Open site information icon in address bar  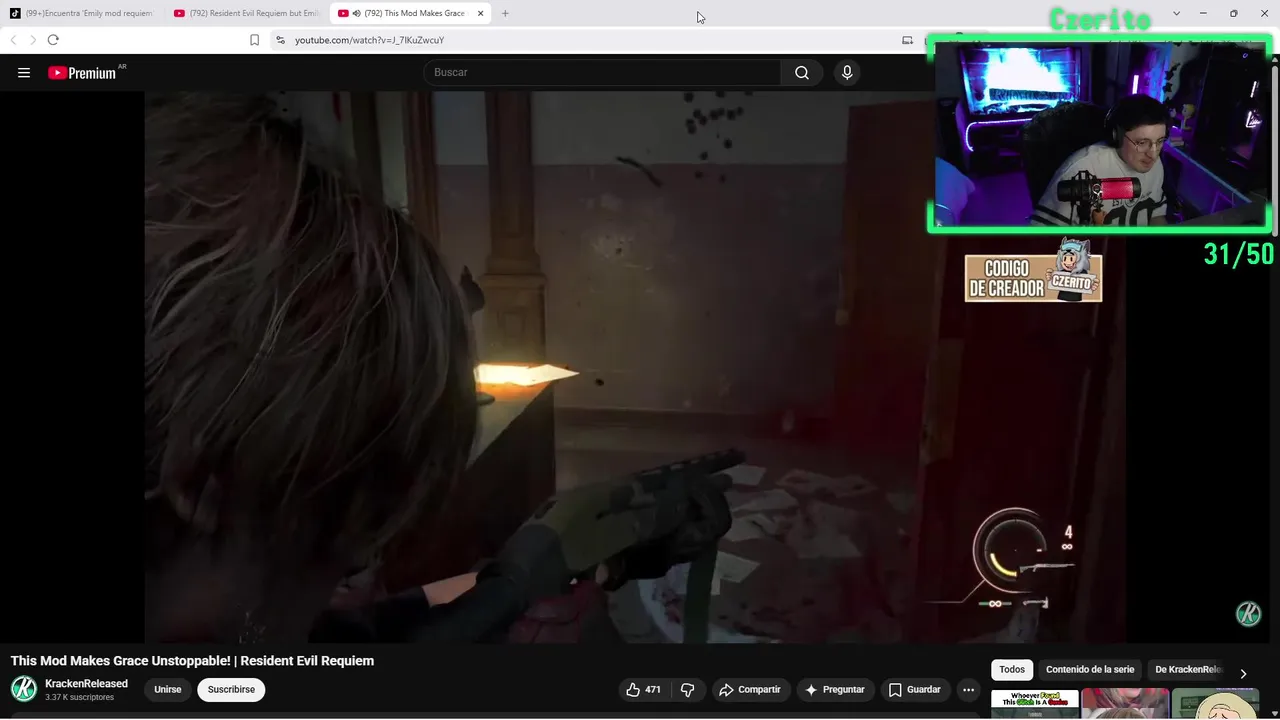pyautogui.click(x=280, y=40)
